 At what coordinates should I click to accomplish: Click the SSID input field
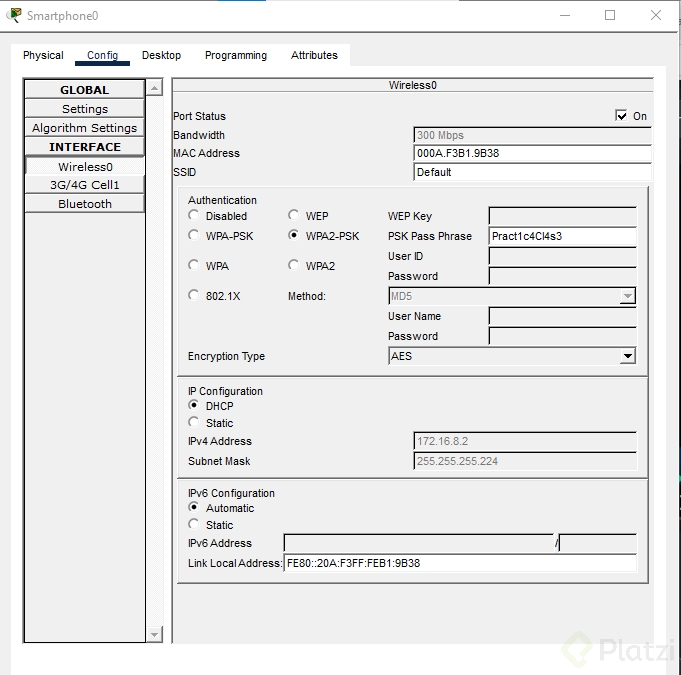click(532, 172)
